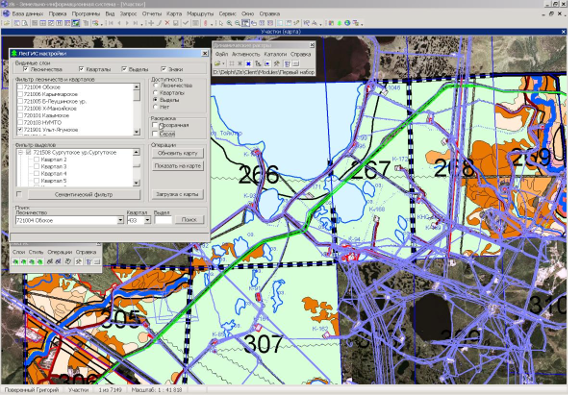Screen dimensions: 568x395
Task: Click into the Выдел search input field
Action: 163,220
